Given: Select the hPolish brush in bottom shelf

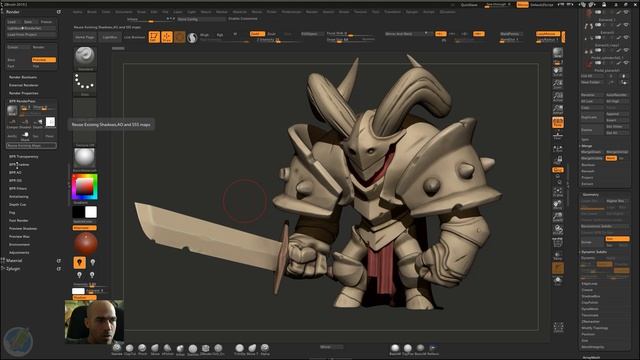Looking at the screenshot, I should (167, 349).
